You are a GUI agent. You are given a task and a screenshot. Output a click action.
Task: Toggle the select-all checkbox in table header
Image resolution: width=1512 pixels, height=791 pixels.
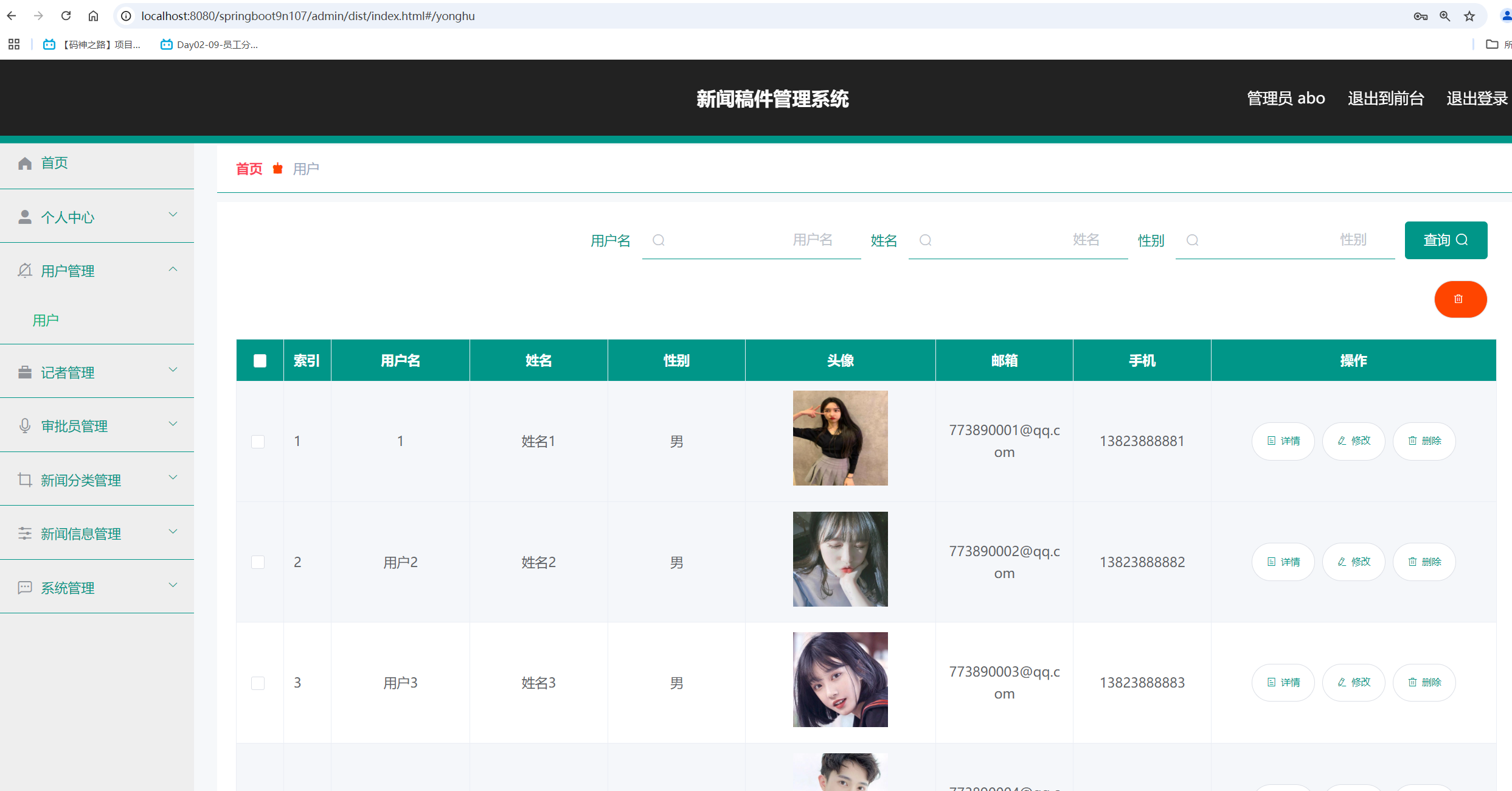(x=260, y=360)
